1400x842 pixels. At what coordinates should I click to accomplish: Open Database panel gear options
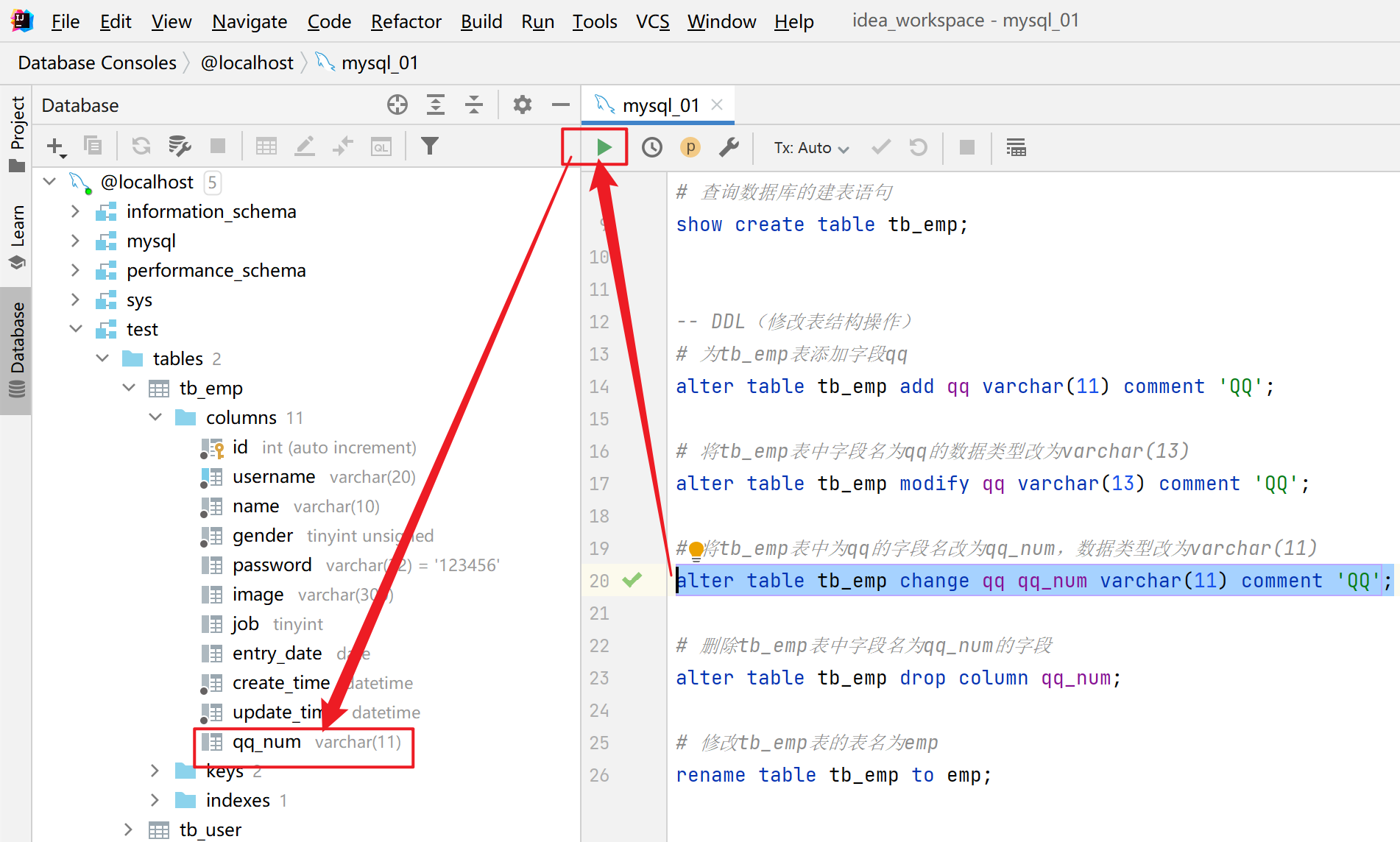[x=523, y=105]
